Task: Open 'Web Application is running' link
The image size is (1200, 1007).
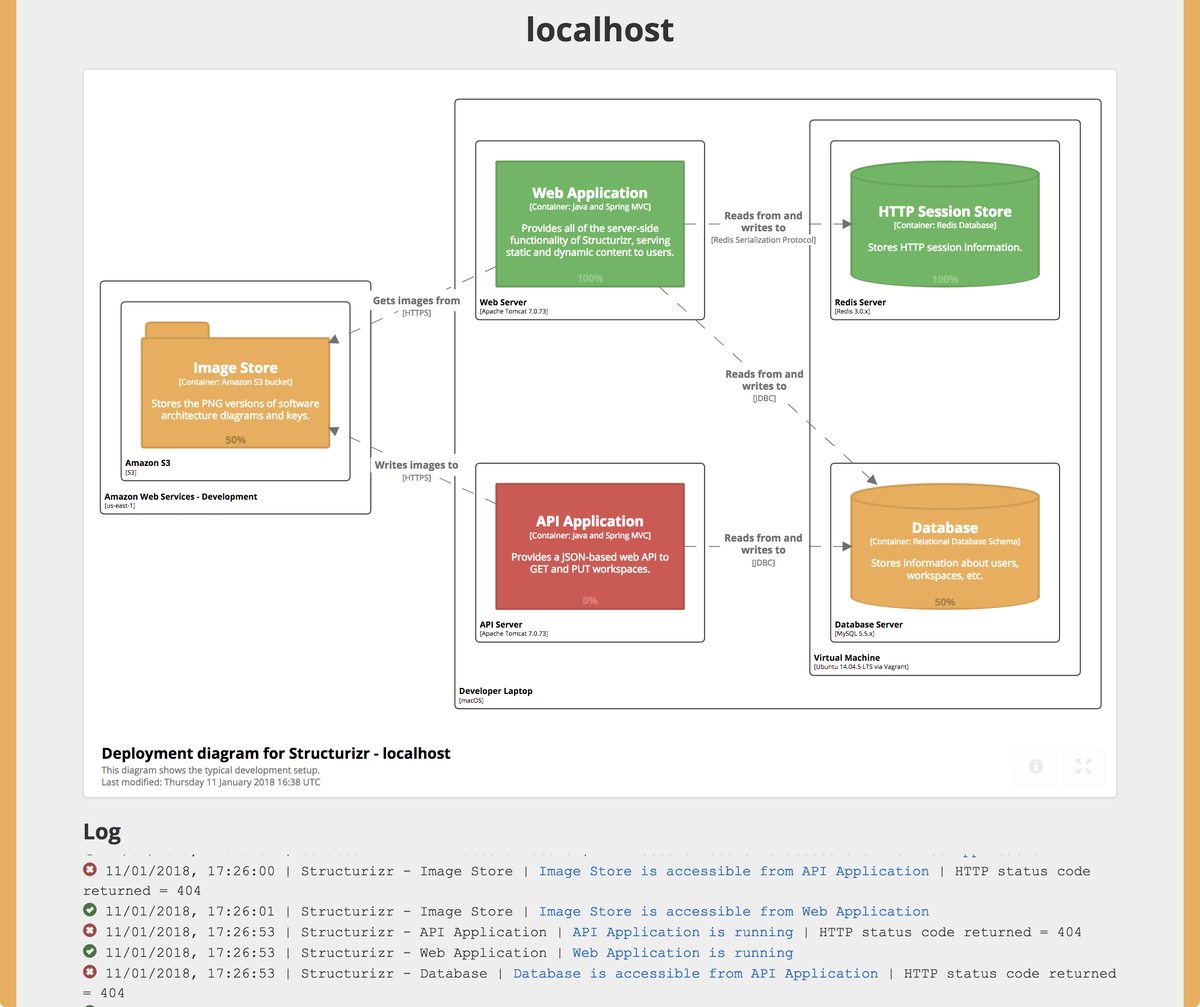Action: click(682, 953)
